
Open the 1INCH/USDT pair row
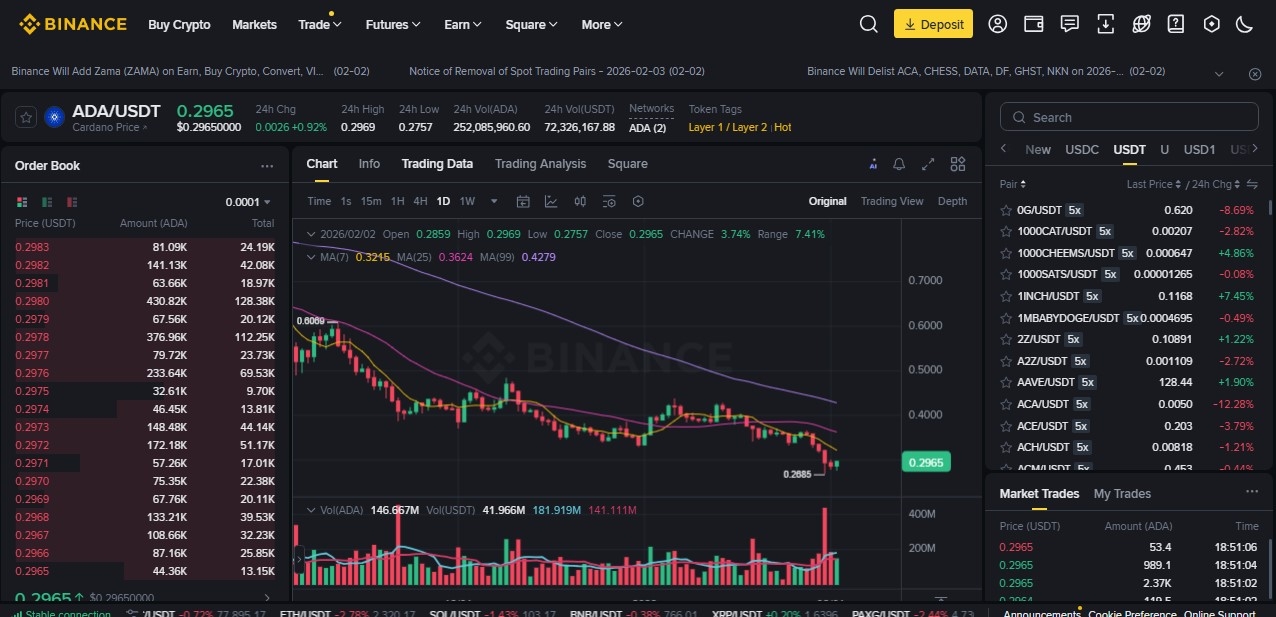click(1129, 296)
